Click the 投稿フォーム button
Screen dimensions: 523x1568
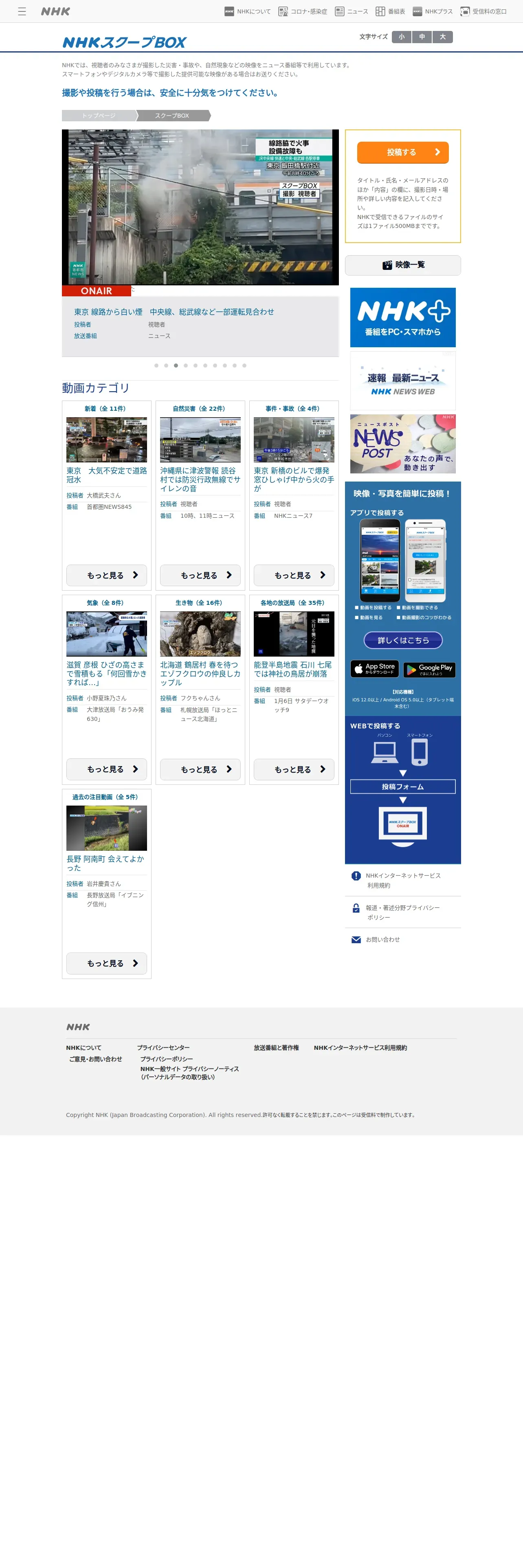(403, 786)
